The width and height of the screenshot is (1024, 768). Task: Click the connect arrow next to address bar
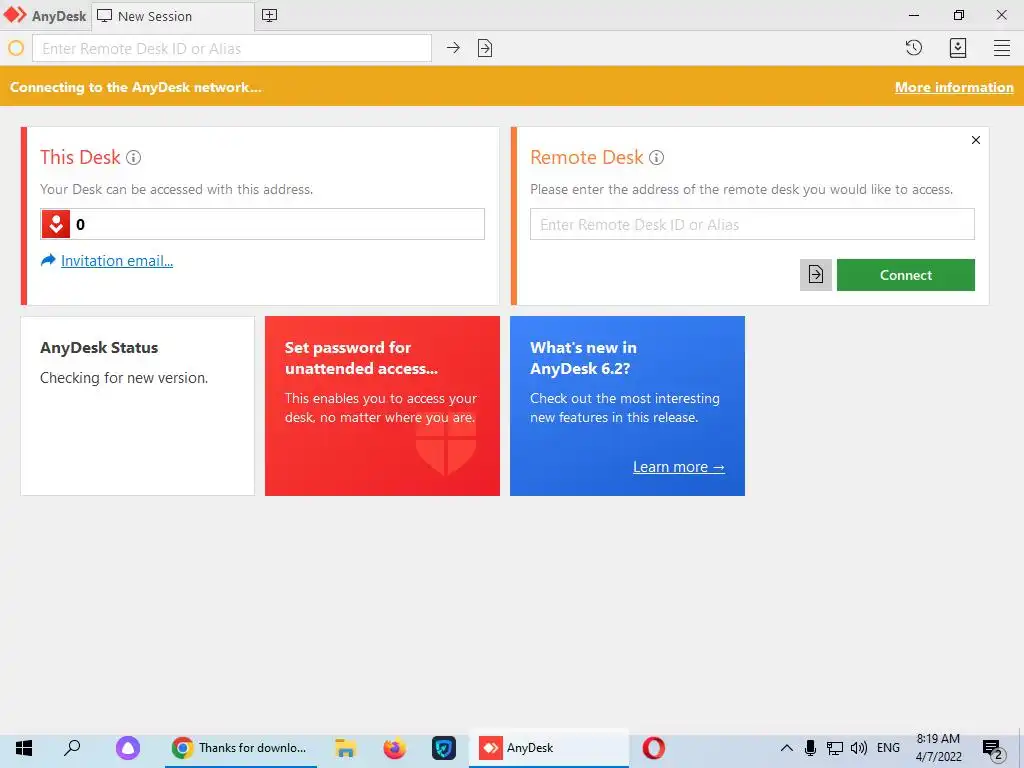click(453, 48)
